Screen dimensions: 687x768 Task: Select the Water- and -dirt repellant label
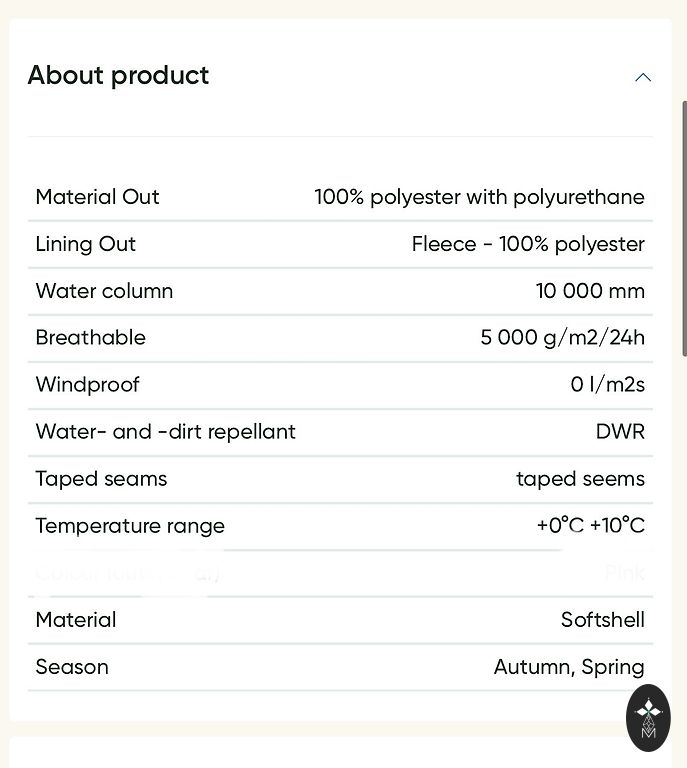coord(165,432)
